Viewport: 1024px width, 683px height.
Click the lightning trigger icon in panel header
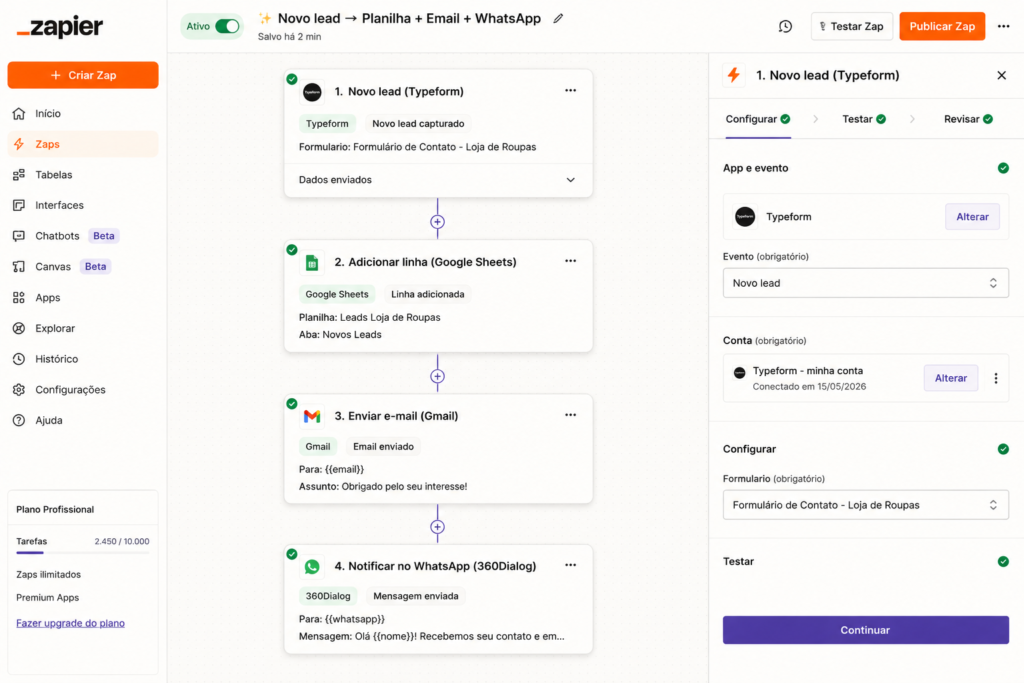click(734, 75)
